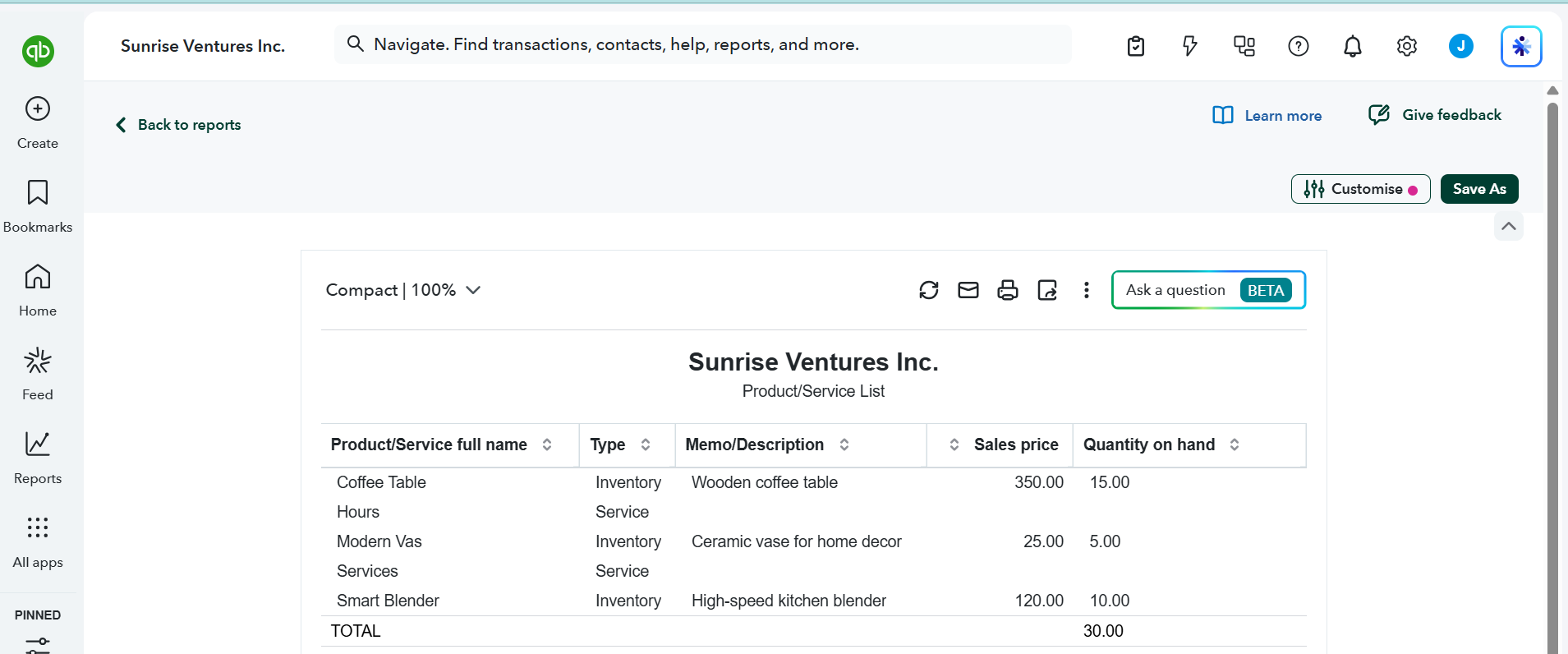1568x654 pixels.
Task: Click the Sunrise Ventures Inc. report title
Action: [813, 362]
